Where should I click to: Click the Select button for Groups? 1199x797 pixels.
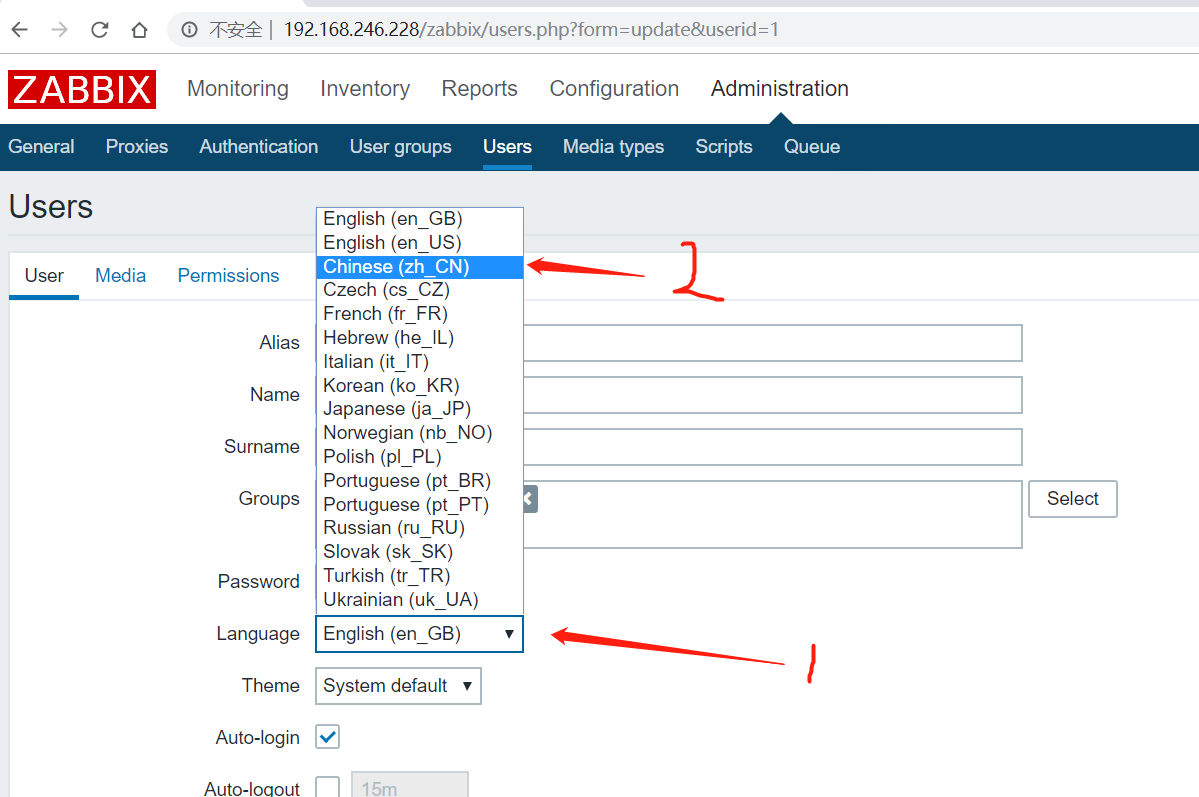point(1073,499)
